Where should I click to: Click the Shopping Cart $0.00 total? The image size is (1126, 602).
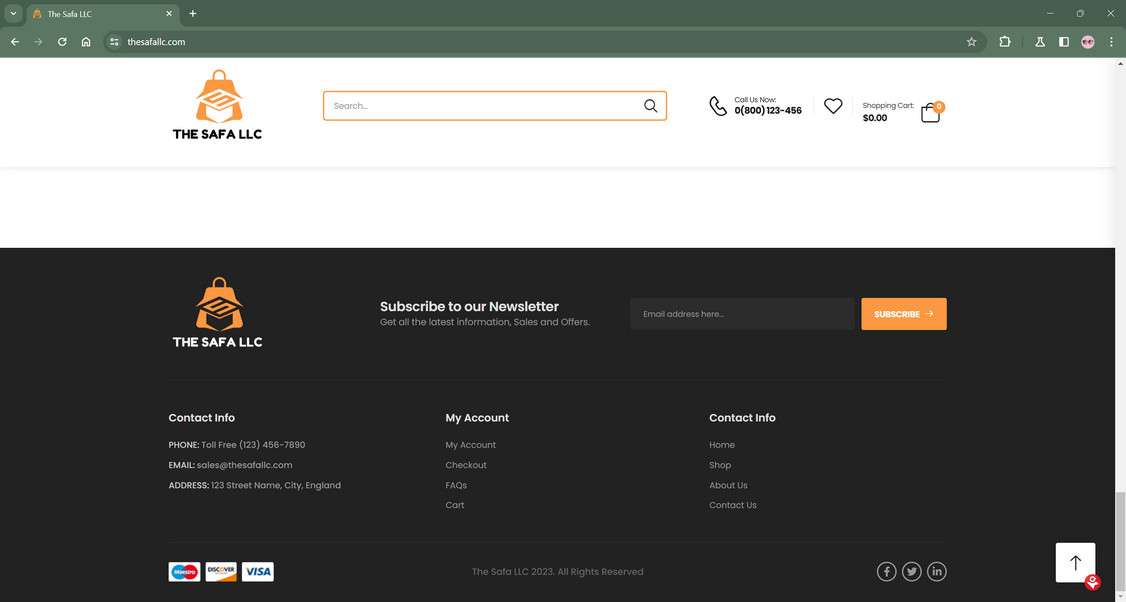[x=875, y=118]
